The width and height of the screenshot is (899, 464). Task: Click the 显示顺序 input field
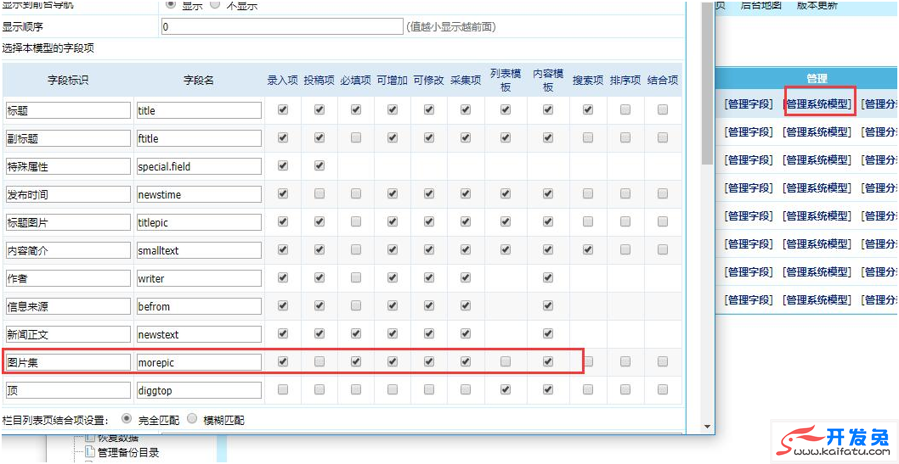(282, 27)
